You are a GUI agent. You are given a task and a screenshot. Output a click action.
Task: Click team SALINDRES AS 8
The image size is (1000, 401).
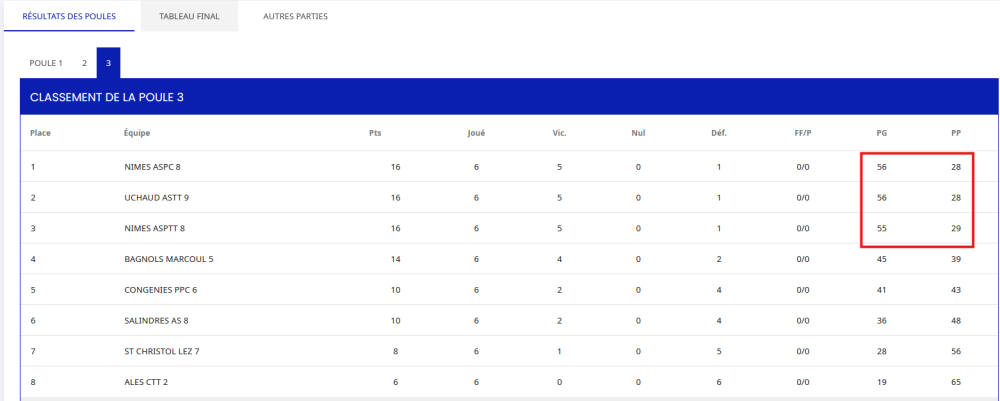tap(157, 321)
